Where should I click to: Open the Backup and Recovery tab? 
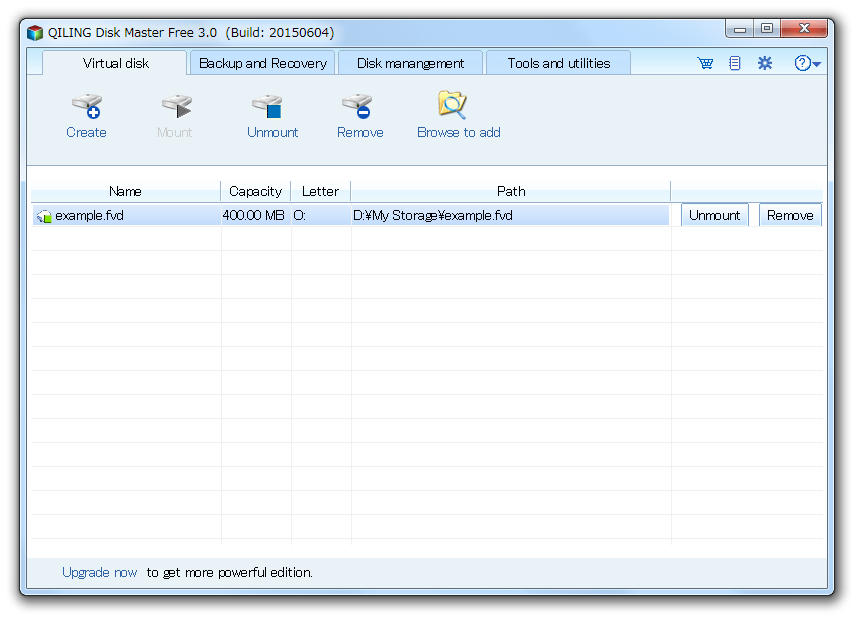(x=262, y=63)
